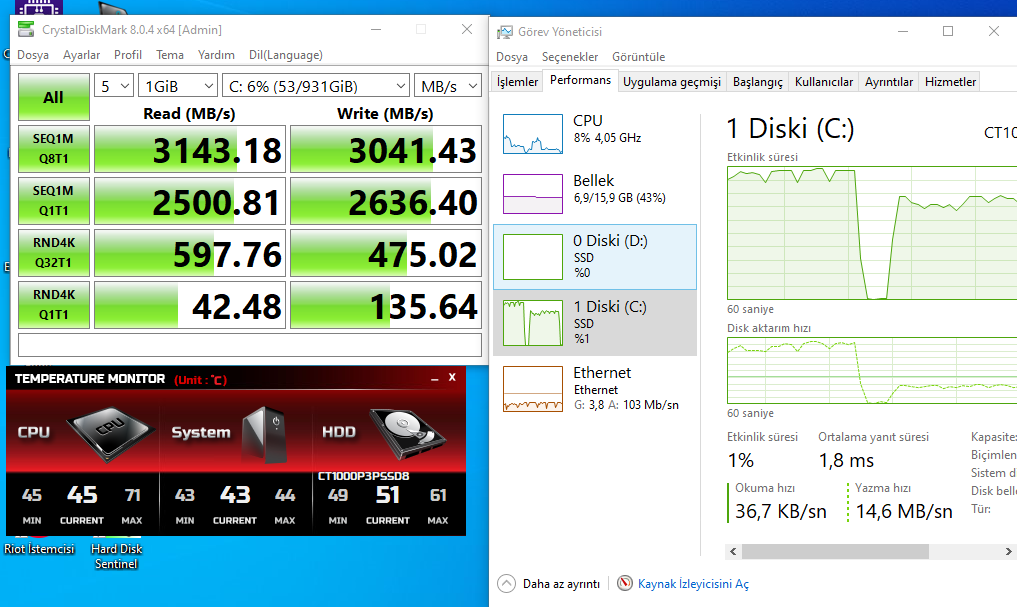Open the Dil(Language) menu
1017x607 pixels.
tap(286, 55)
